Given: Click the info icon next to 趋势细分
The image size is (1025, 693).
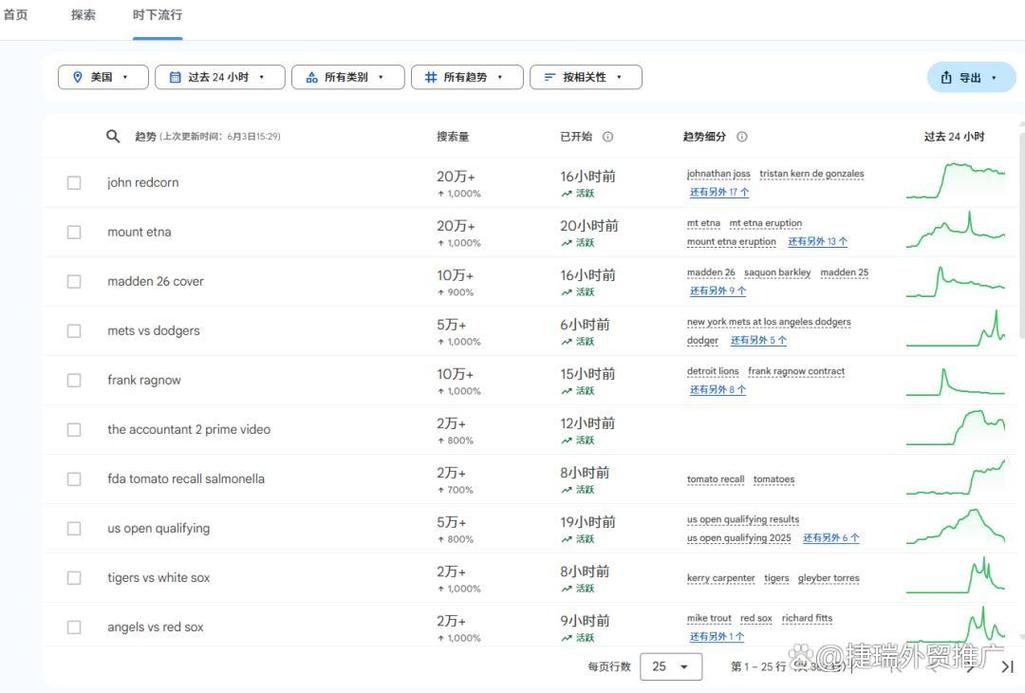Looking at the screenshot, I should [742, 137].
